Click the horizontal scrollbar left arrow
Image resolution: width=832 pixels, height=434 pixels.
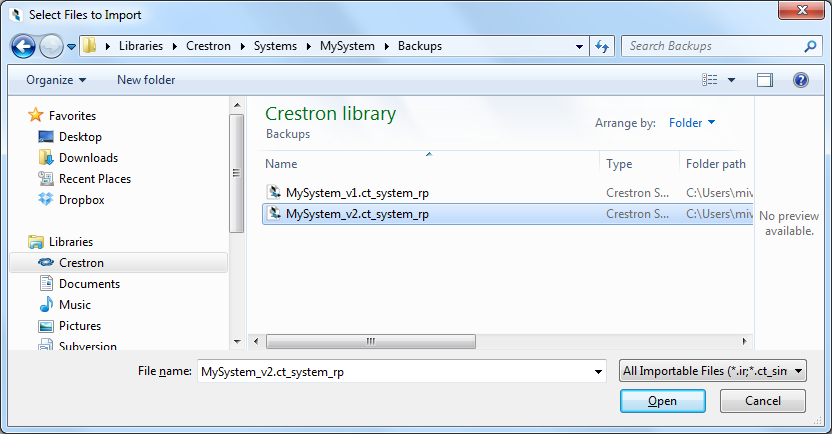tap(256, 341)
